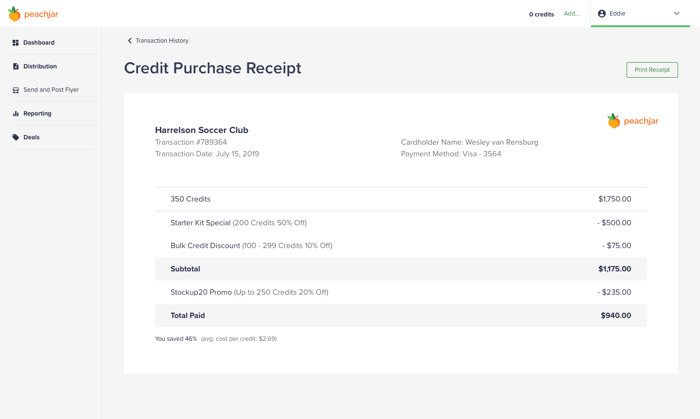Screen dimensions: 700x419
Task: Go back via the Transaction History link
Action: click(x=162, y=41)
